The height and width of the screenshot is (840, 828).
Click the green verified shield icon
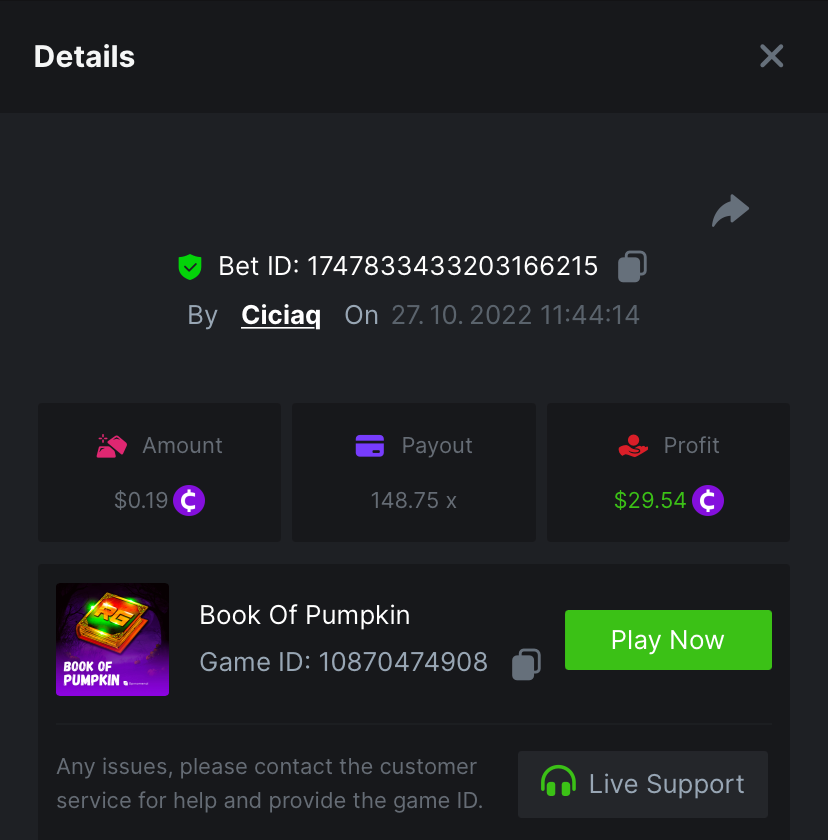(190, 267)
